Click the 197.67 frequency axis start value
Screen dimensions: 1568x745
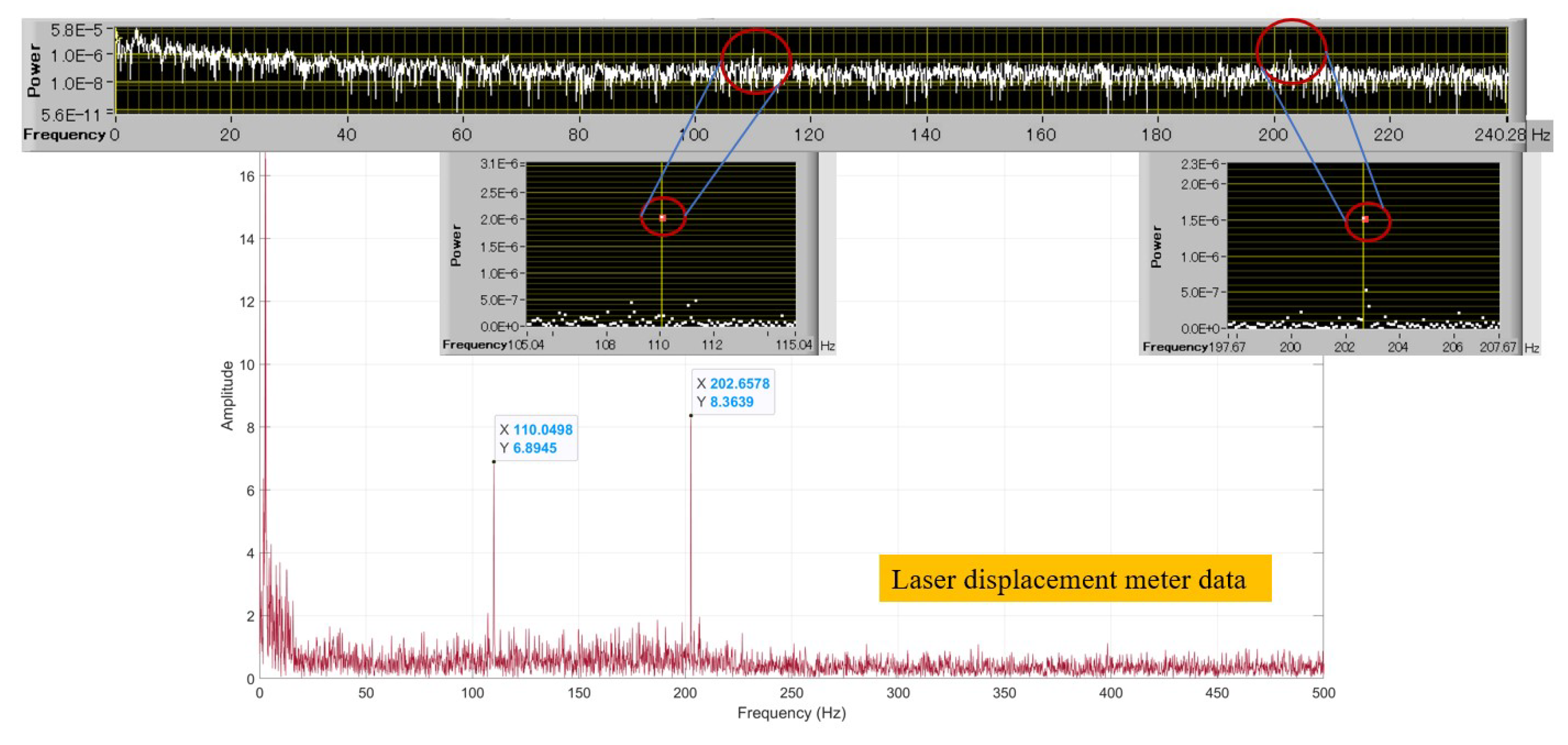click(1227, 347)
